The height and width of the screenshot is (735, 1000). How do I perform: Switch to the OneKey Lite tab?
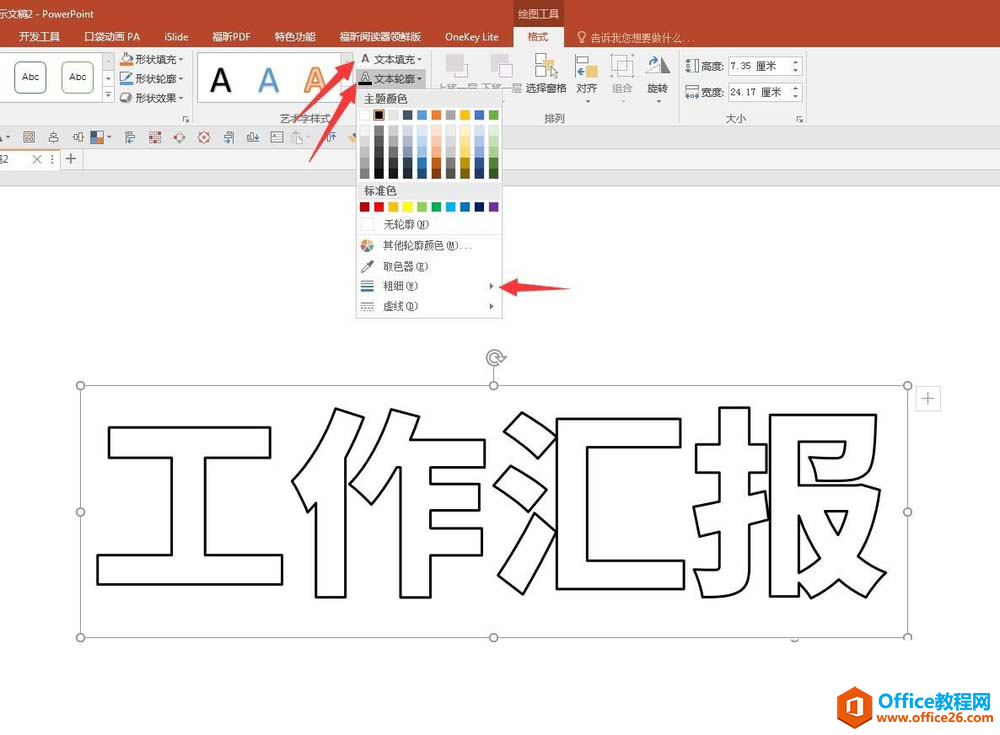[471, 37]
